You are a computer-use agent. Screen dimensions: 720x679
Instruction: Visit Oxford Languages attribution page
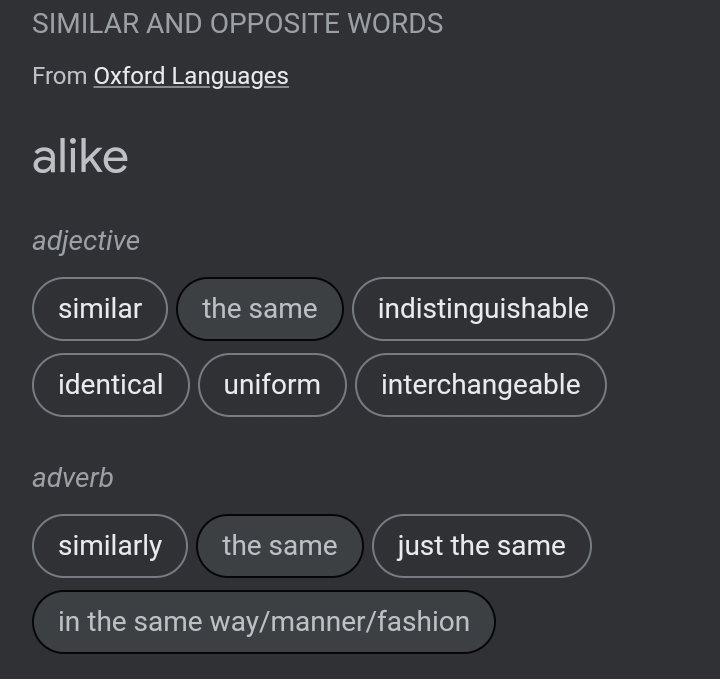pos(191,76)
